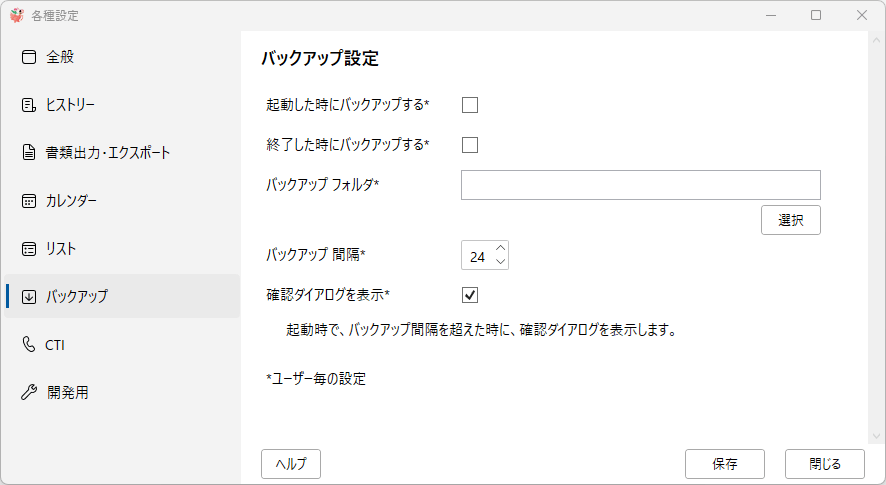Image resolution: width=886 pixels, height=485 pixels.
Task: Select the カレンダー calendar icon
Action: (x=29, y=201)
